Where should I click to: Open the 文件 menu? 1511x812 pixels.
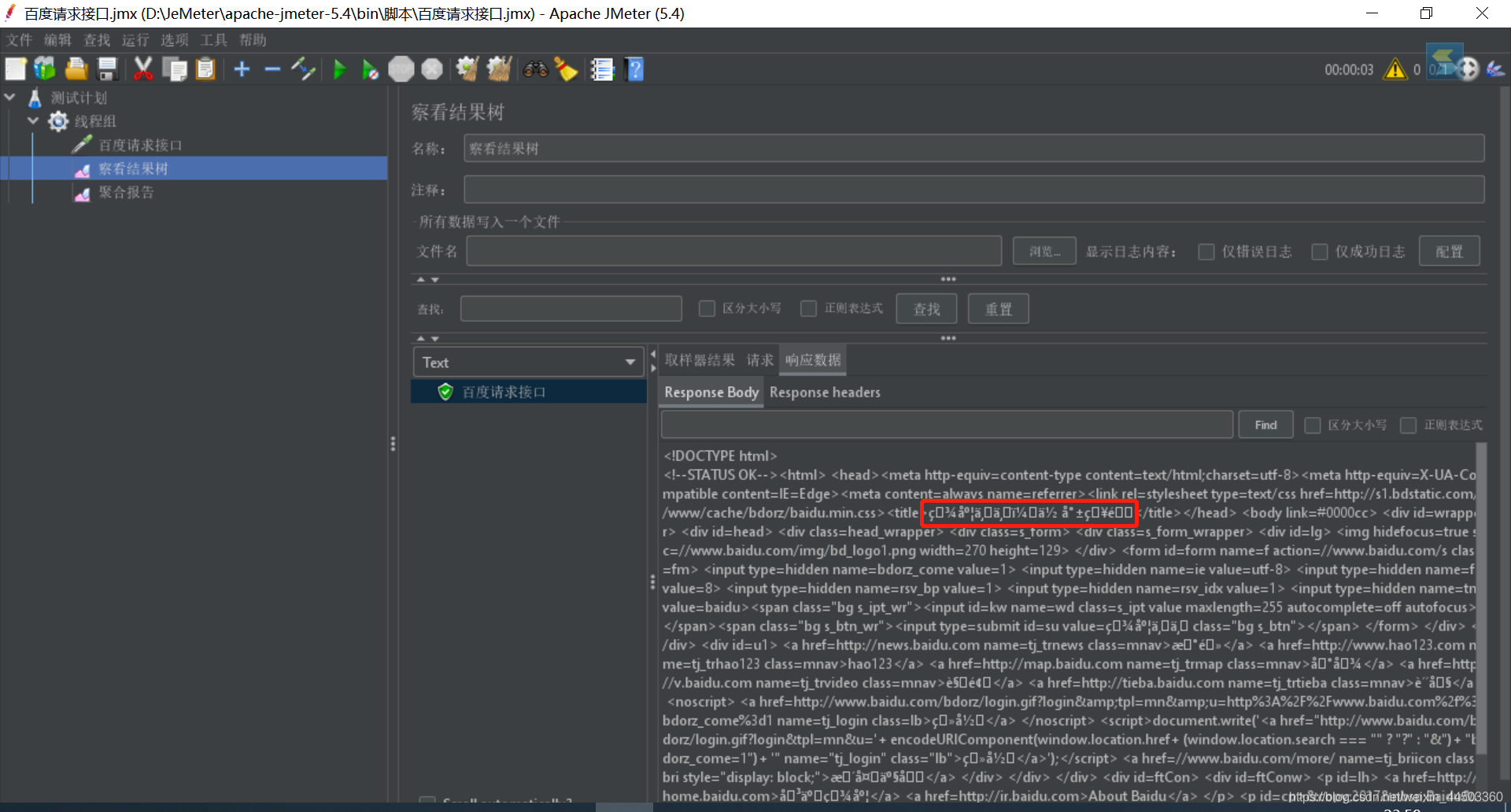[19, 40]
